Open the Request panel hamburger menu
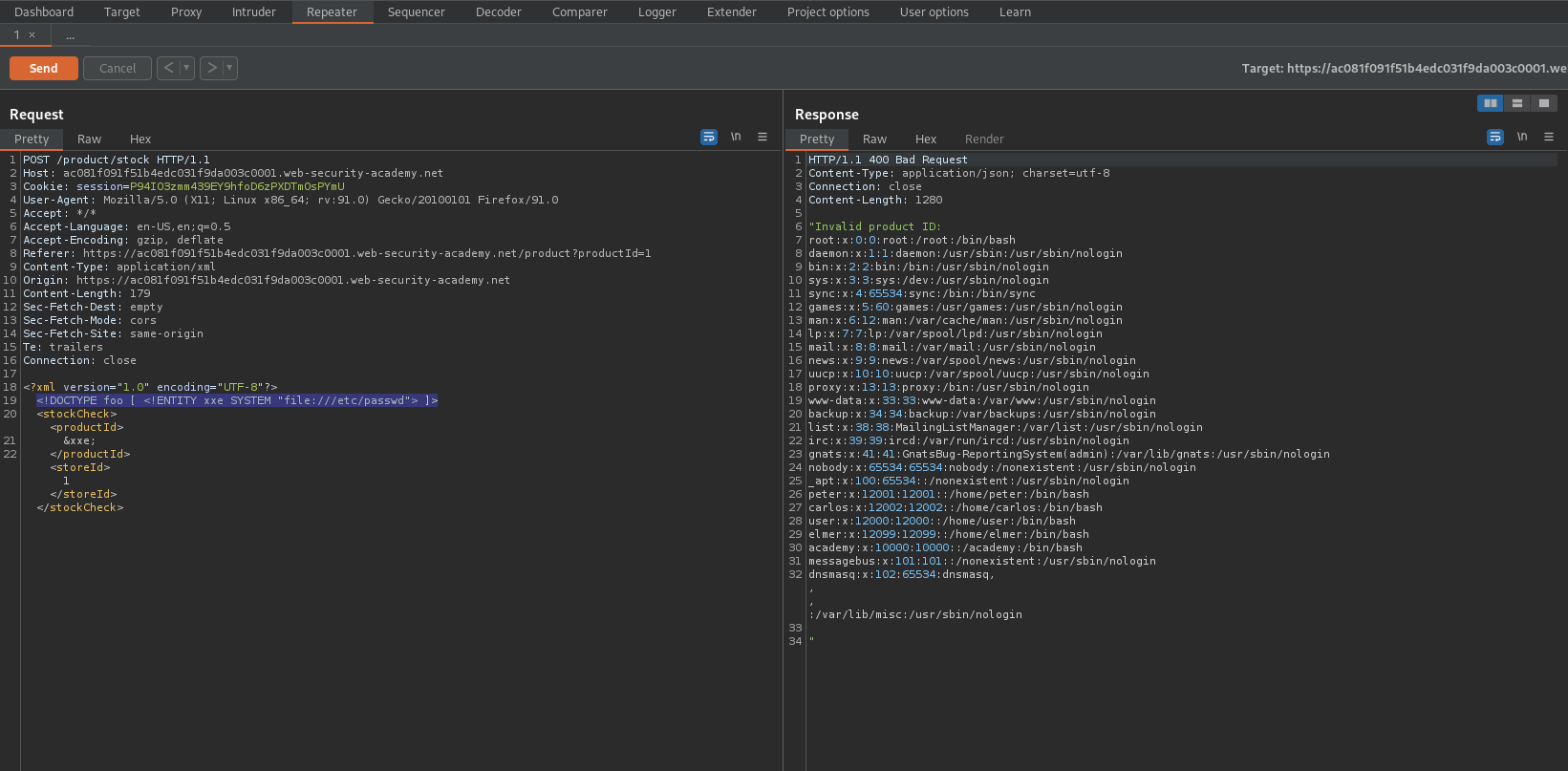The width and height of the screenshot is (1568, 771). point(763,138)
